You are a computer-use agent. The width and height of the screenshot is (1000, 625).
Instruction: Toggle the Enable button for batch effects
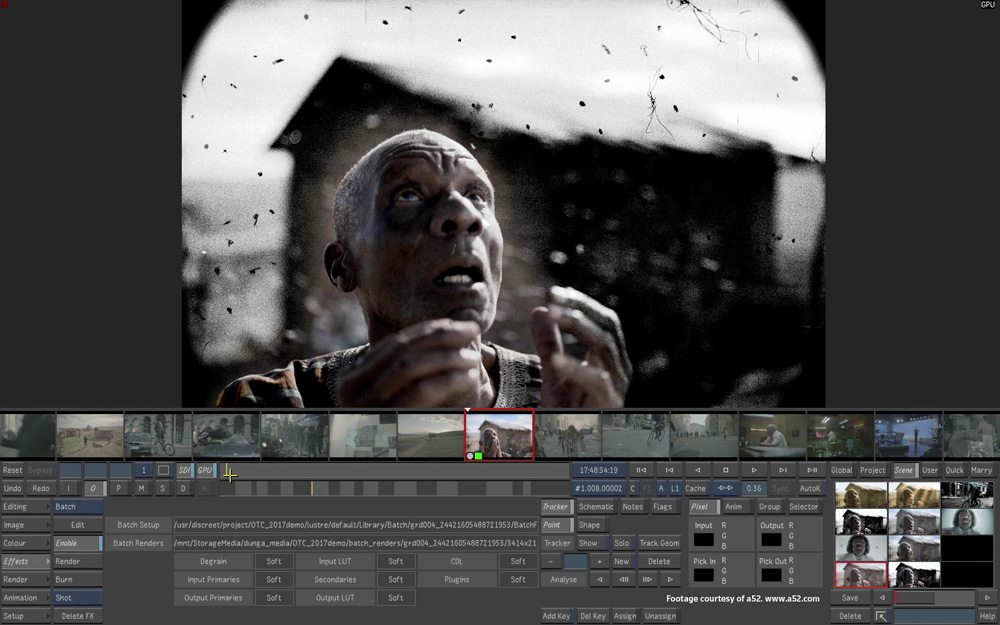tap(78, 543)
